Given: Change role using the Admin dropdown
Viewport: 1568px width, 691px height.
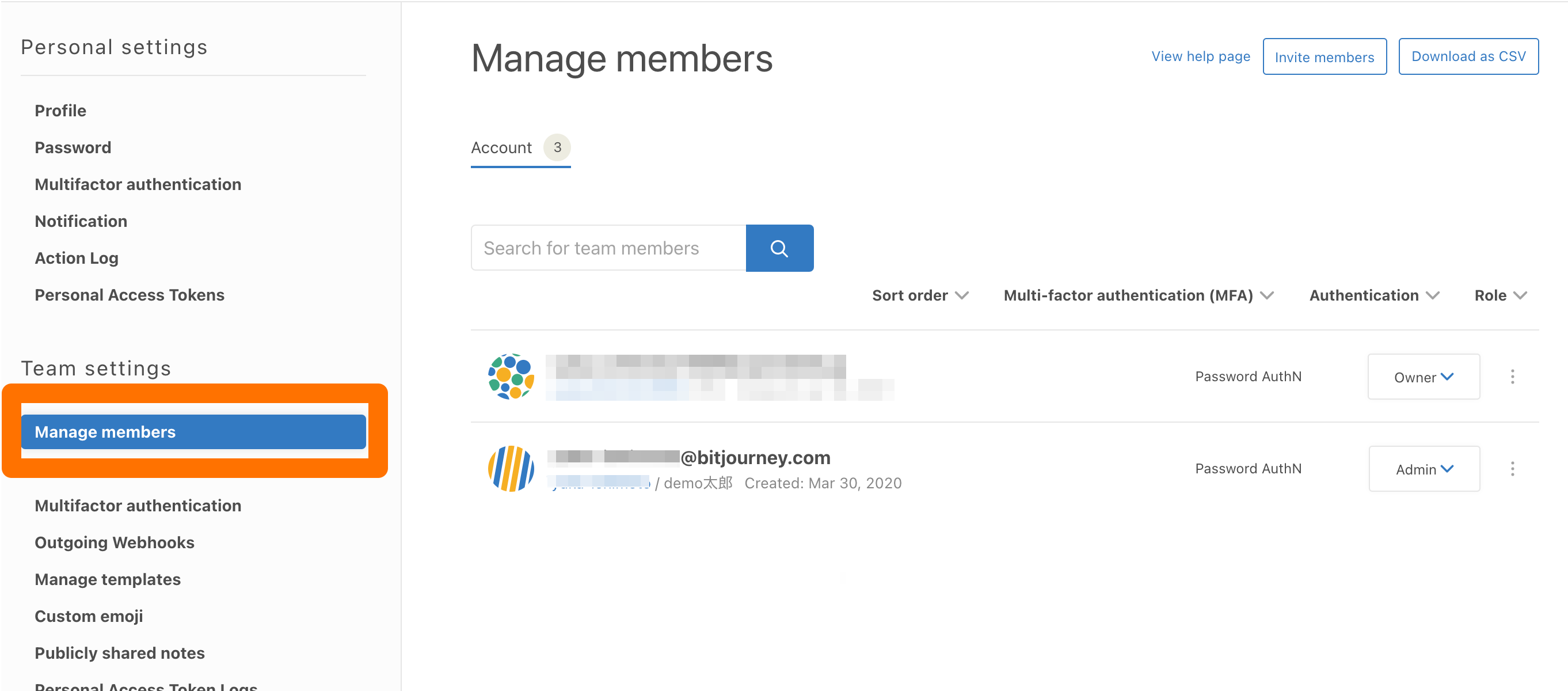Looking at the screenshot, I should (x=1423, y=469).
